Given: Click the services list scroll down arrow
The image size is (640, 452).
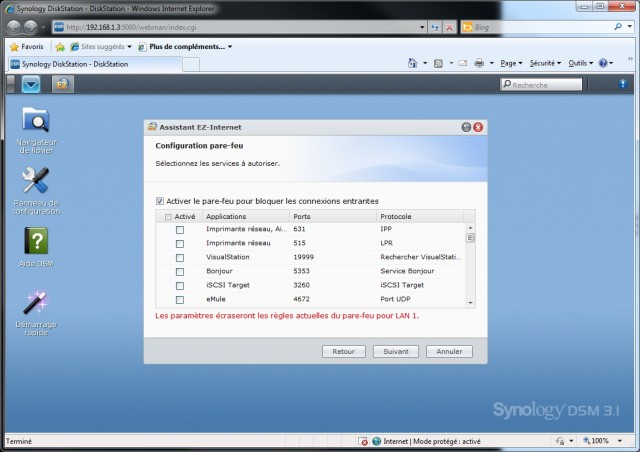Looking at the screenshot, I should 470,303.
